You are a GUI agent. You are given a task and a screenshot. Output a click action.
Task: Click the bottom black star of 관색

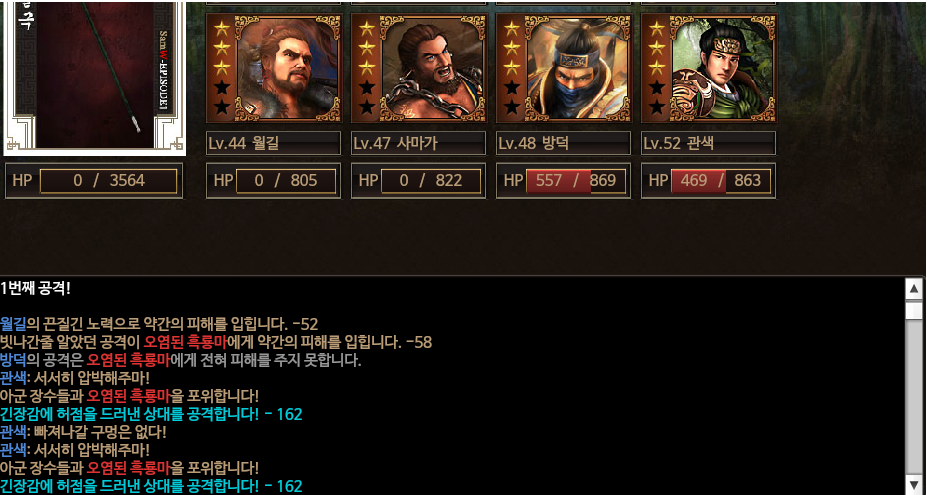pyautogui.click(x=657, y=107)
